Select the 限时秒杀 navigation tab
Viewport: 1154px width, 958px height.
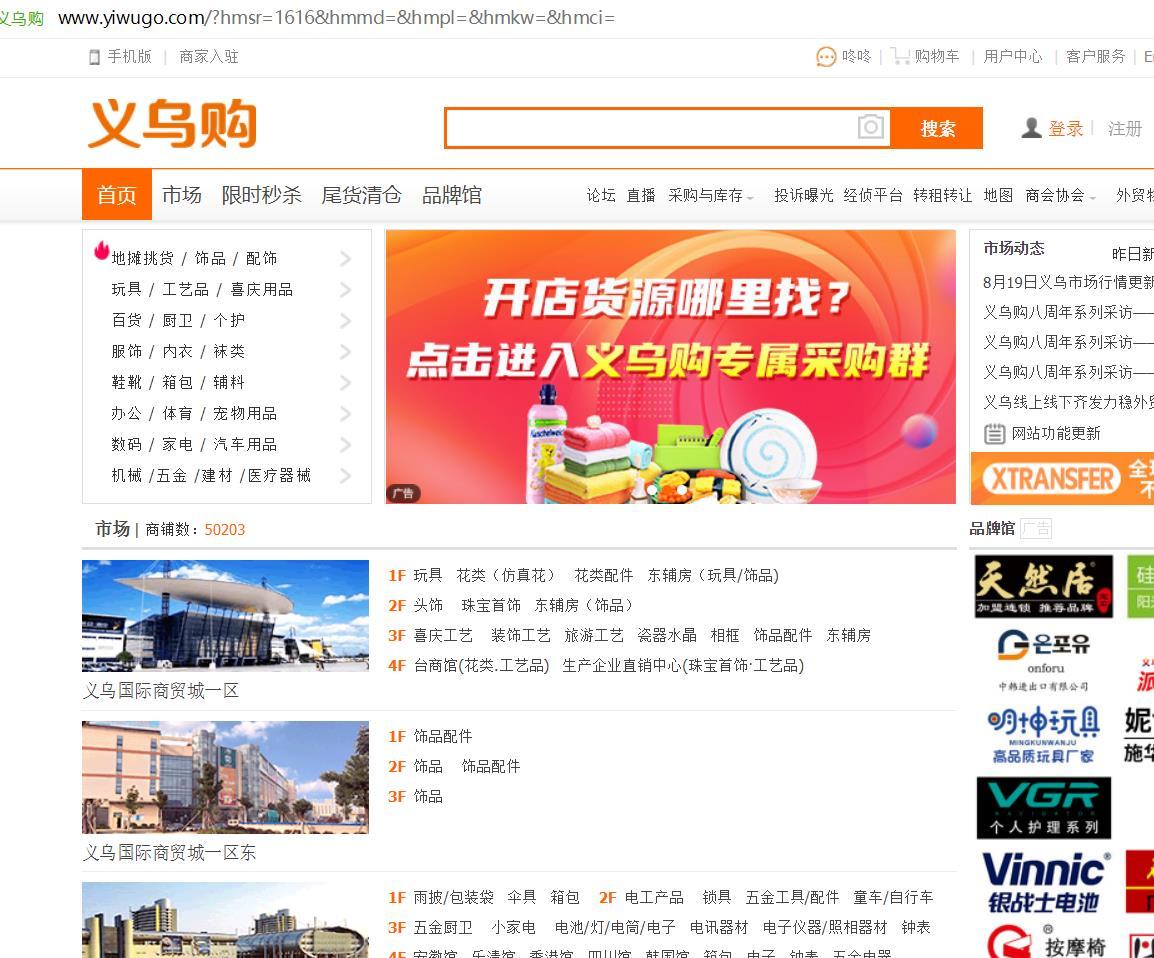tap(261, 194)
